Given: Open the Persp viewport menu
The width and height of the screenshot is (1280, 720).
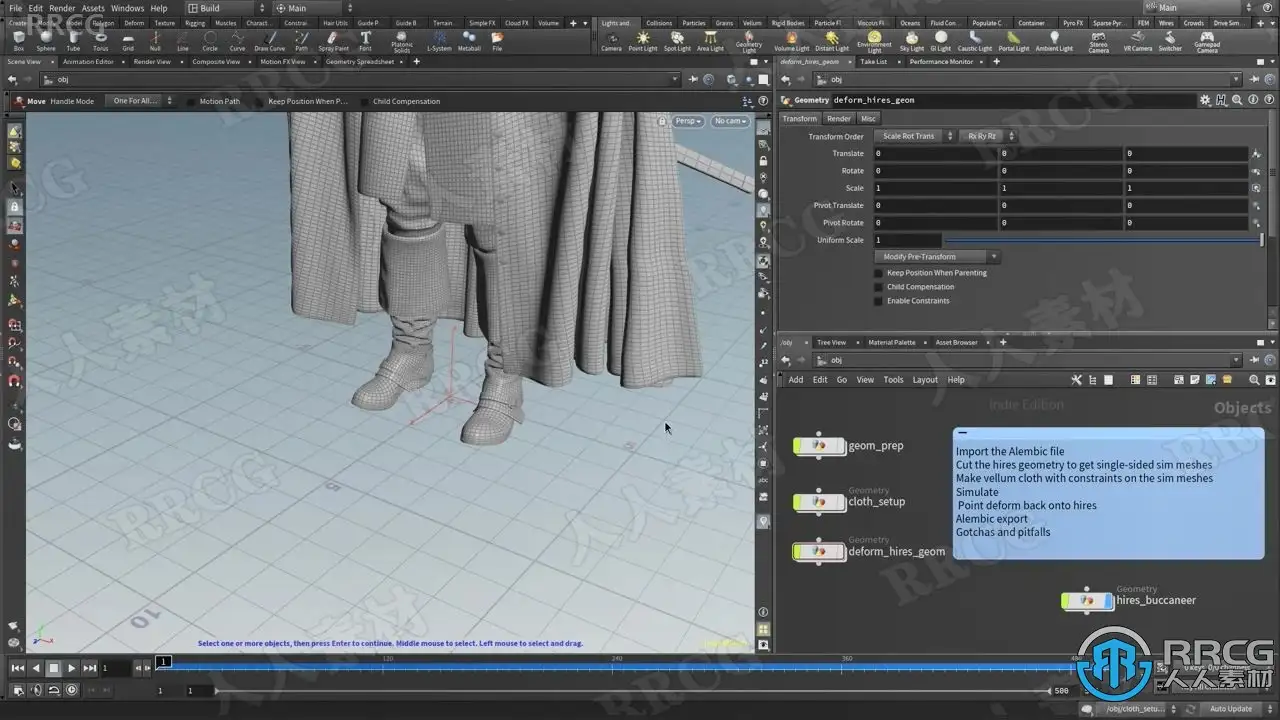Looking at the screenshot, I should click(687, 121).
